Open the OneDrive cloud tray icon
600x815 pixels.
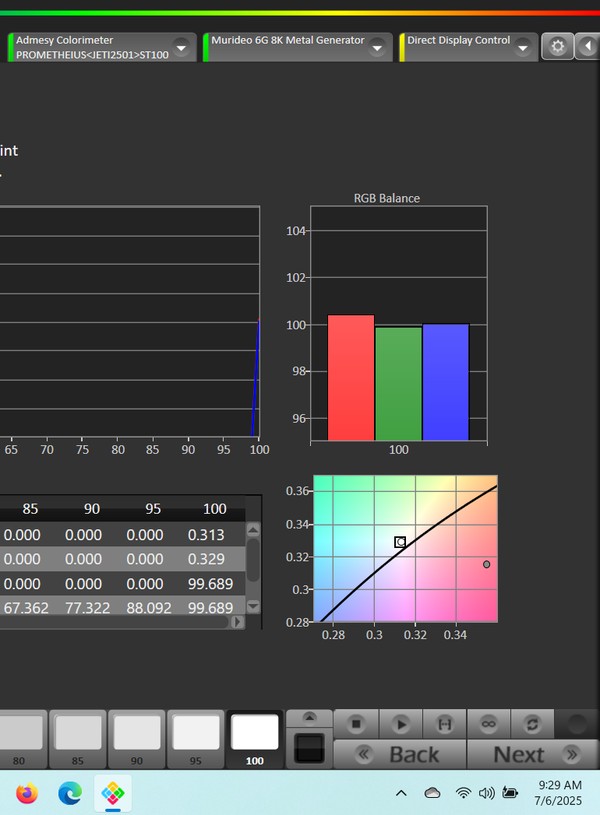[x=432, y=793]
